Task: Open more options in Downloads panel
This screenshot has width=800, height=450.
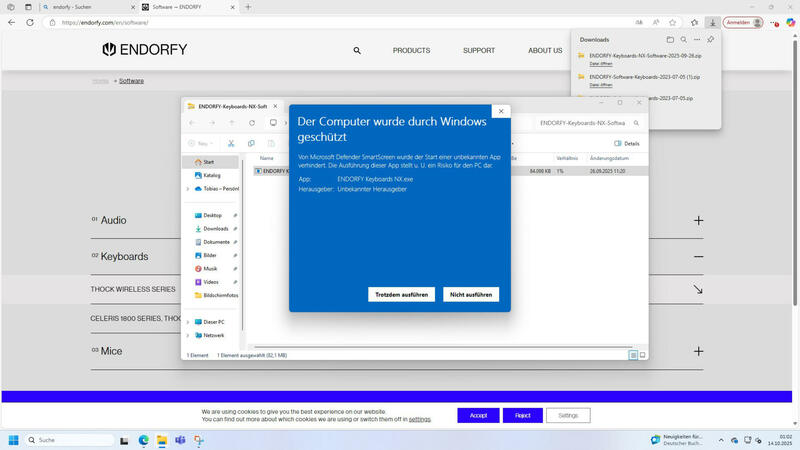Action: [697, 39]
